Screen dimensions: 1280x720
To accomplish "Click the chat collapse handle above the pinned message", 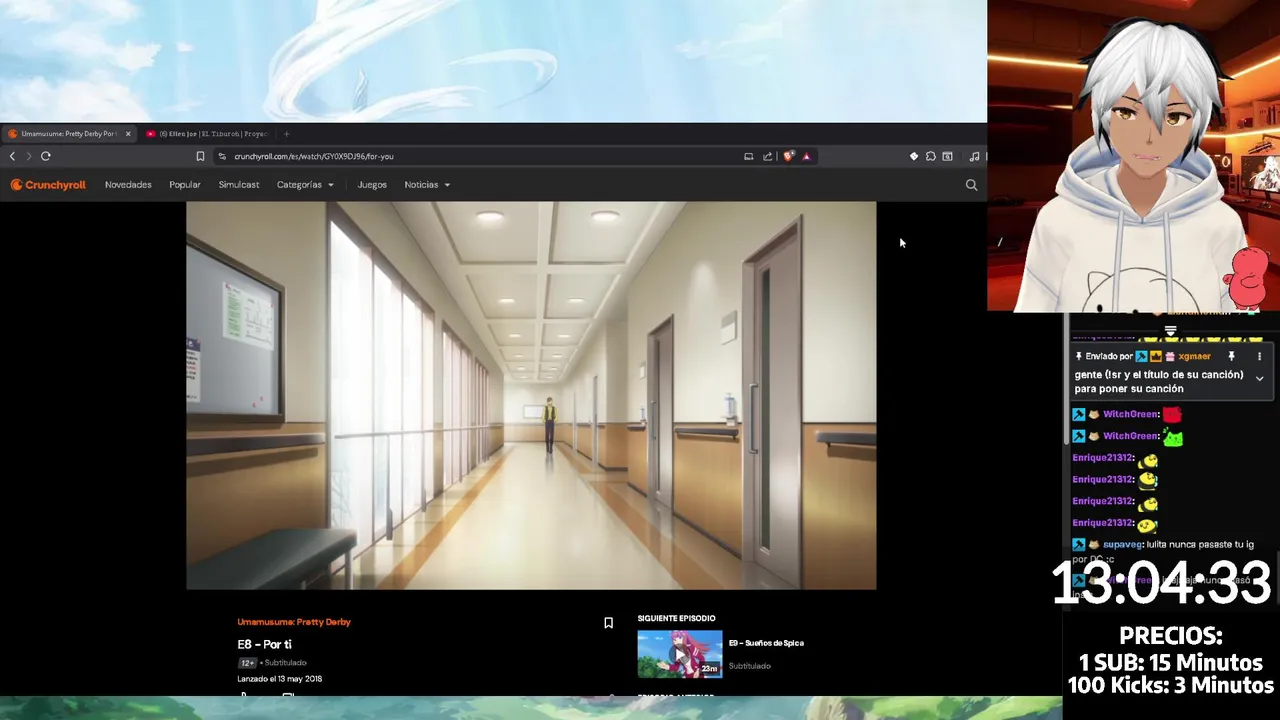I will [1170, 331].
